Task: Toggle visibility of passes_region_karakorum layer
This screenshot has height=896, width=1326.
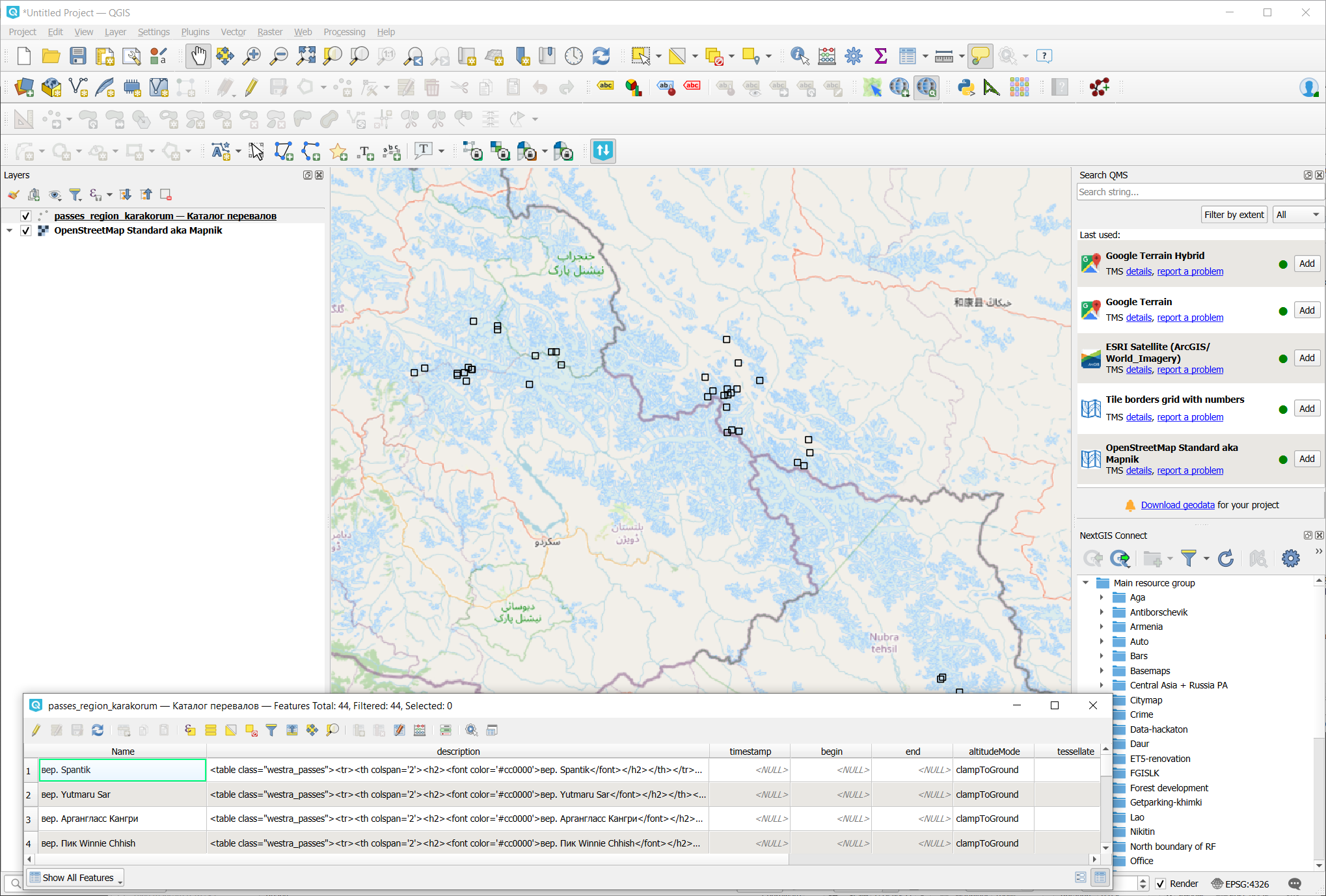Action: (26, 216)
